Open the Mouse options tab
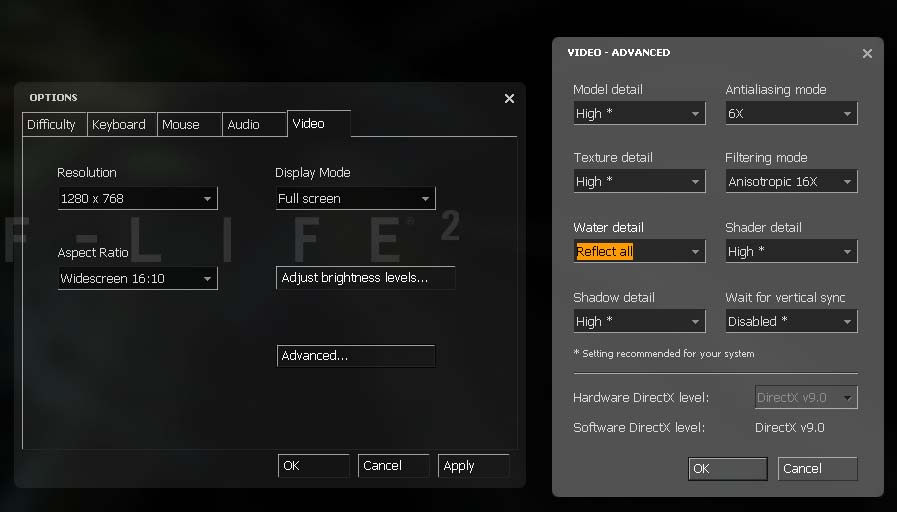This screenshot has height=512, width=897. tap(189, 125)
